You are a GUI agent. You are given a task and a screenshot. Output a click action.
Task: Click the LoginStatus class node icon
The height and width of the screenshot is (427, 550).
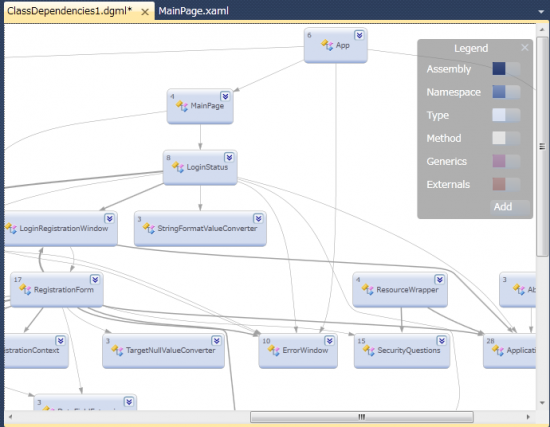(178, 167)
